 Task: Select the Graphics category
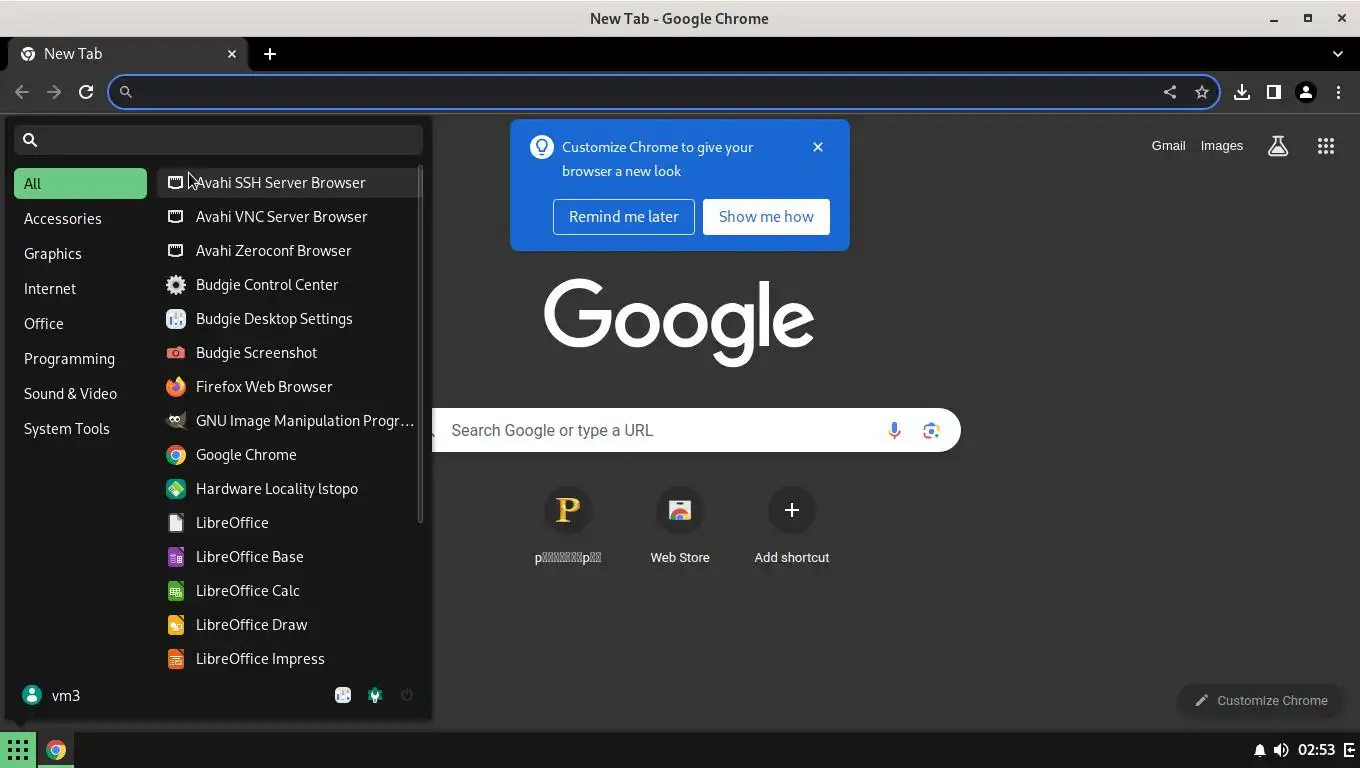pyautogui.click(x=80, y=253)
